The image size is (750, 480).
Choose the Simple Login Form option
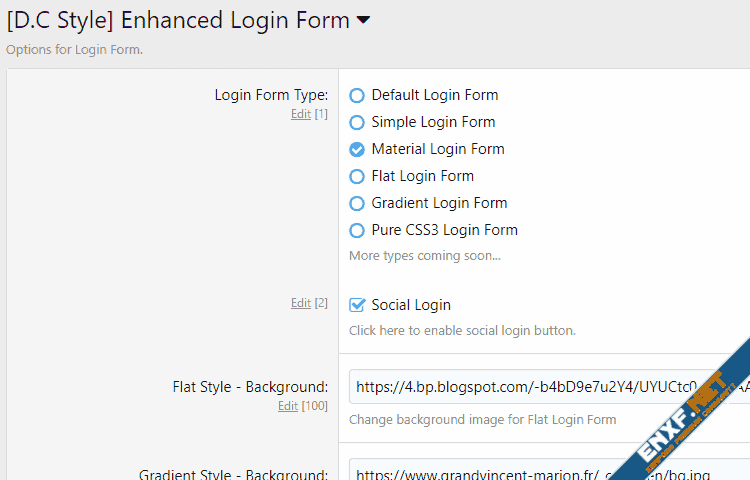[x=357, y=123]
